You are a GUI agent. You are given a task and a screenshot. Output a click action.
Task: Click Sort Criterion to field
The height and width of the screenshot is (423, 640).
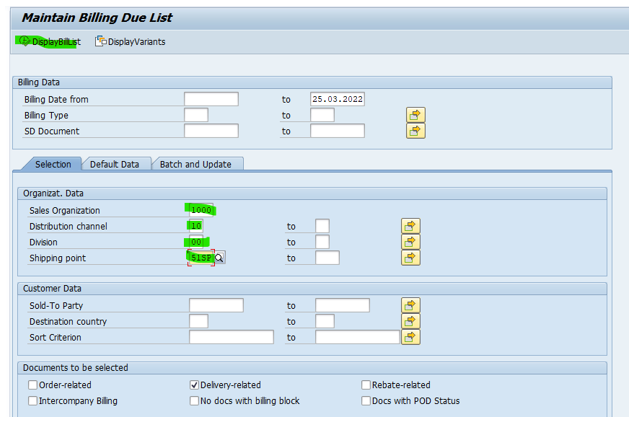[x=358, y=337]
